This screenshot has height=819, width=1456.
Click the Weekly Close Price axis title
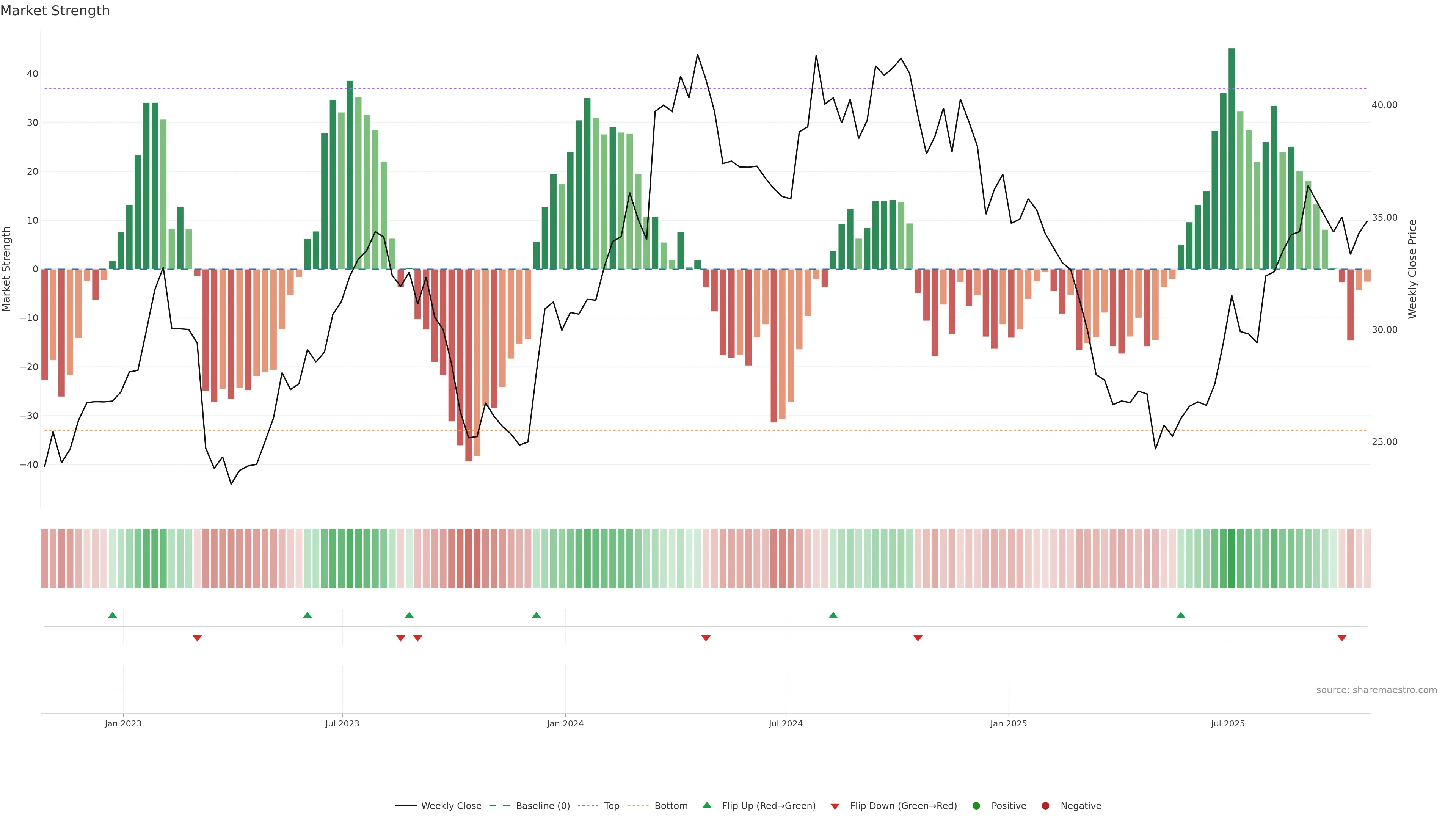(x=1412, y=269)
